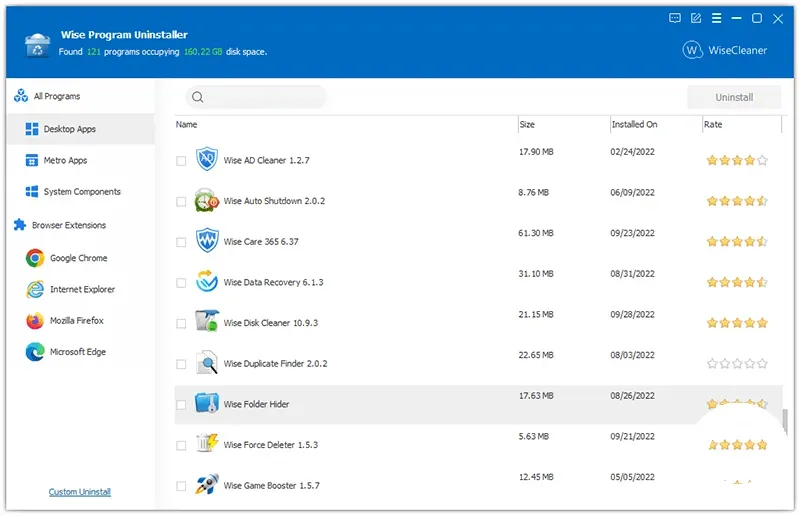Tick the Wise Care 365 checkbox
This screenshot has width=800, height=516.
click(181, 242)
